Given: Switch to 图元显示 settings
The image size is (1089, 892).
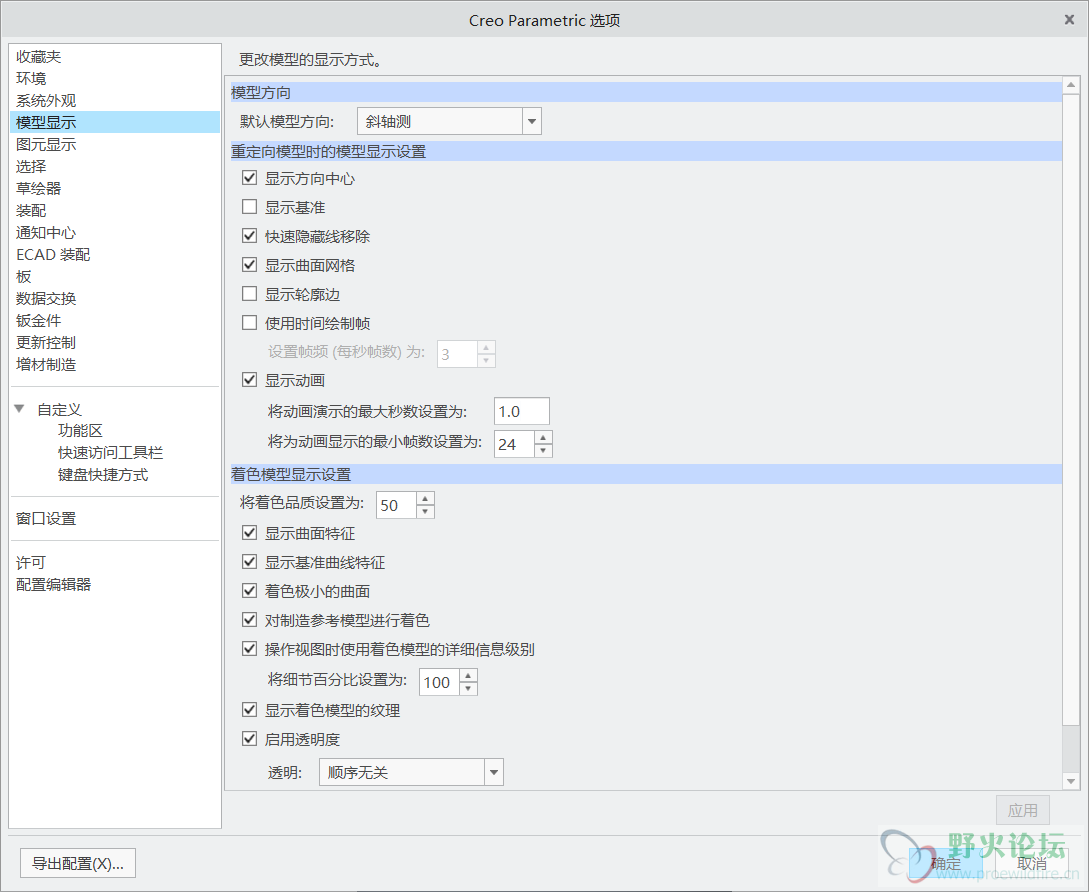Looking at the screenshot, I should coord(46,144).
